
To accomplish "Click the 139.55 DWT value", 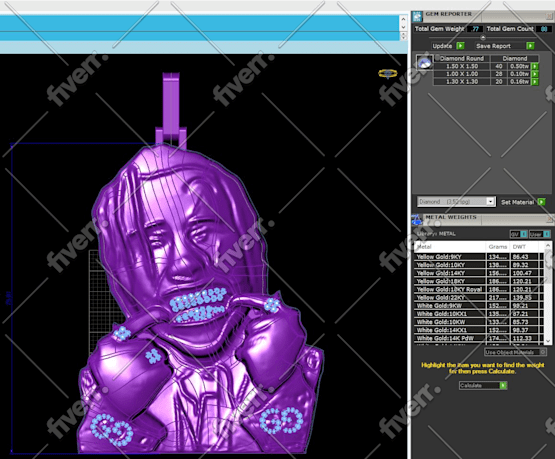I will coord(522,298).
